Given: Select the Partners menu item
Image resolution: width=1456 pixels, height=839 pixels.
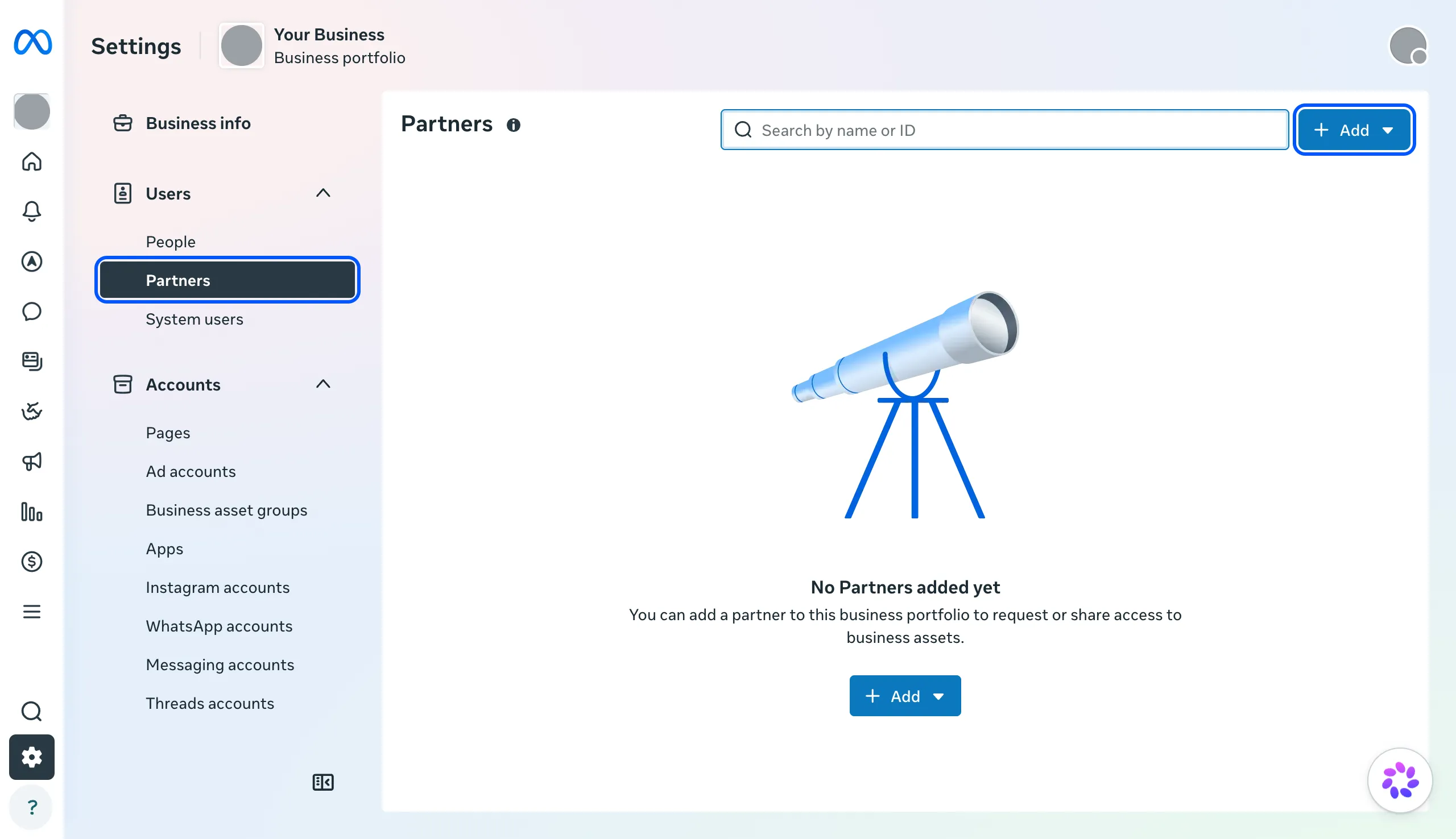Looking at the screenshot, I should pyautogui.click(x=227, y=280).
